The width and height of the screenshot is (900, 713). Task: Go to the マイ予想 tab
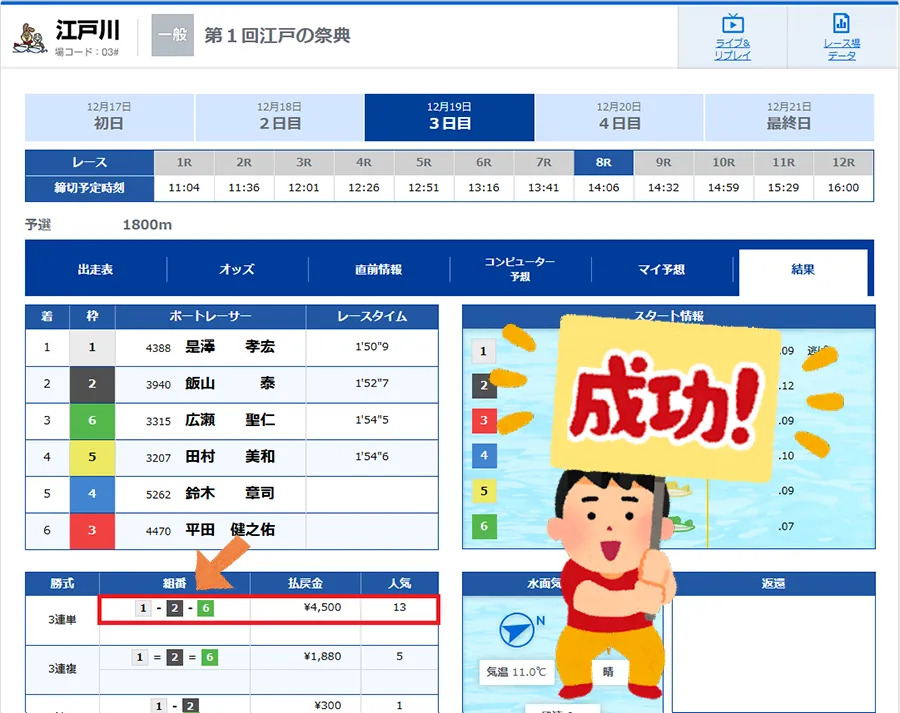click(x=662, y=270)
